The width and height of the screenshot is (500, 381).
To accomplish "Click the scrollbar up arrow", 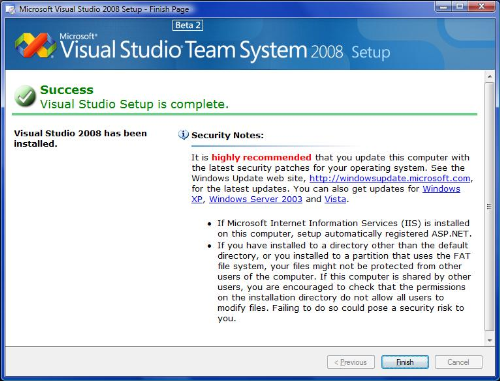I will (x=489, y=77).
